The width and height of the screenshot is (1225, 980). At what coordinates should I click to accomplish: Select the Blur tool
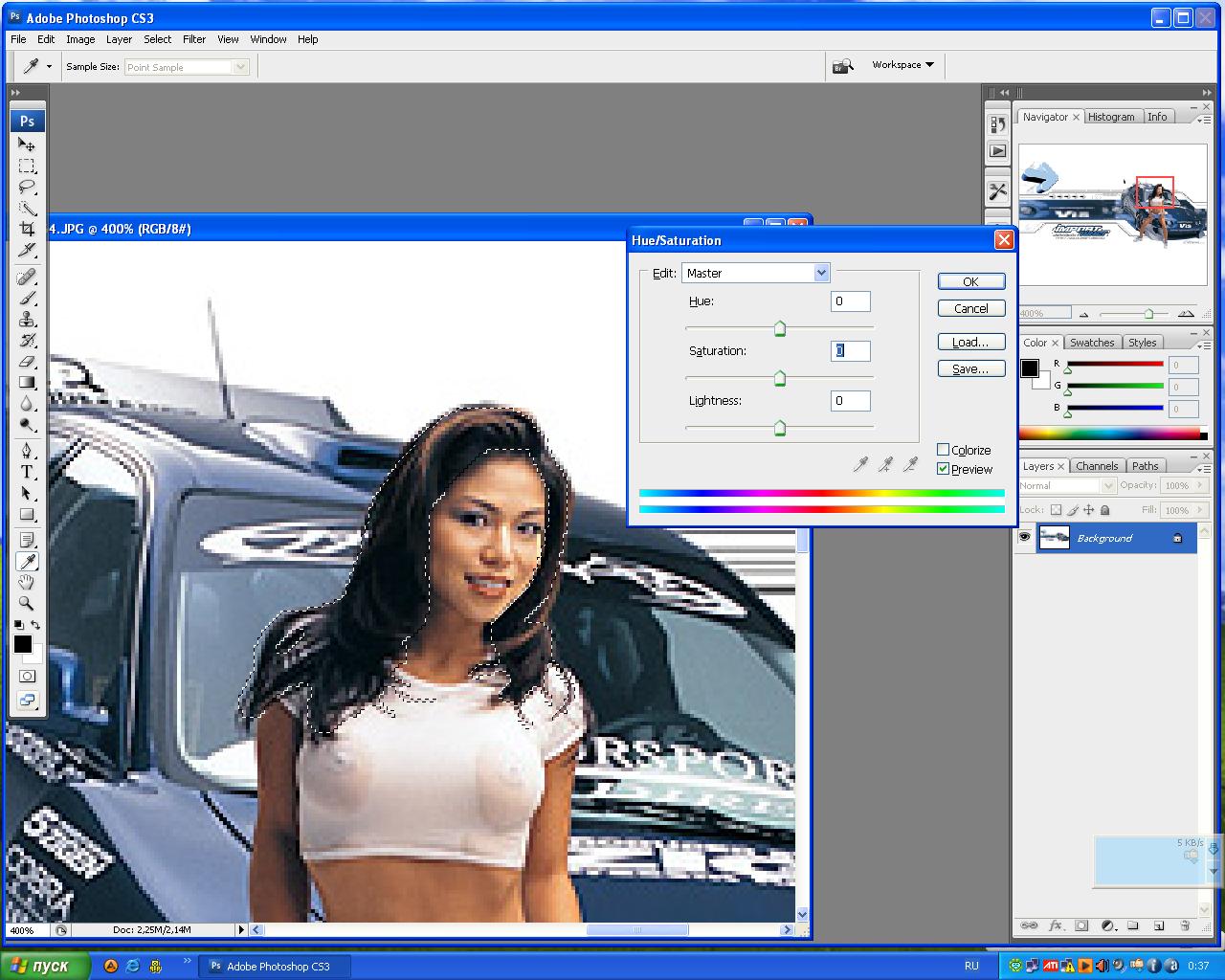pyautogui.click(x=27, y=404)
